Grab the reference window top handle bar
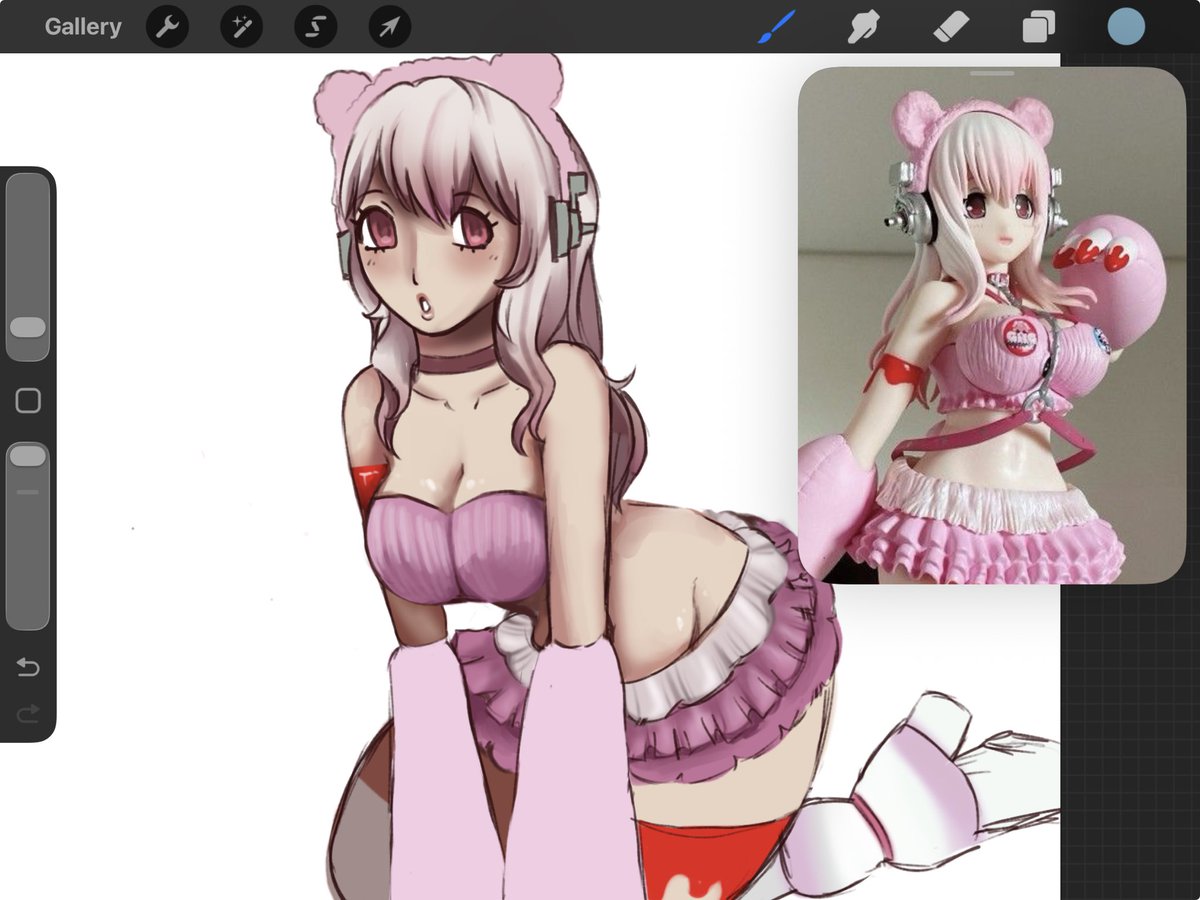Image resolution: width=1200 pixels, height=900 pixels. pos(992,73)
